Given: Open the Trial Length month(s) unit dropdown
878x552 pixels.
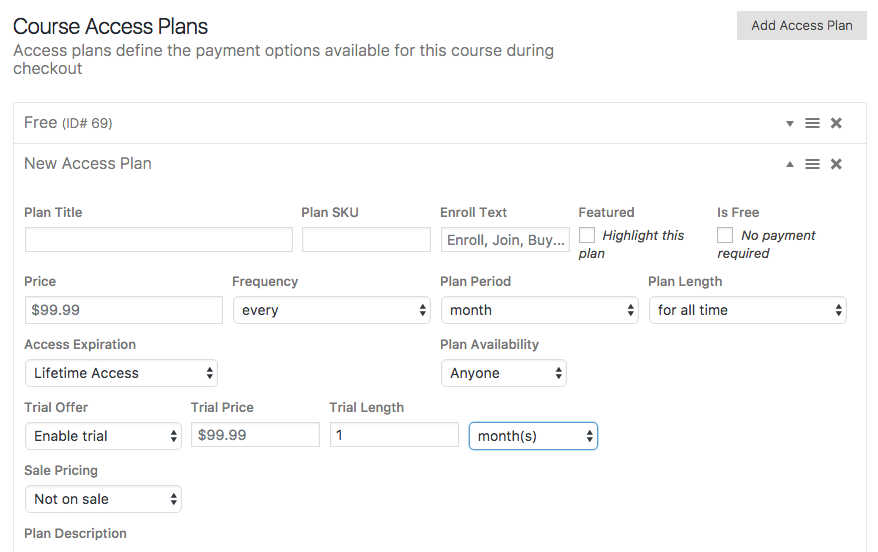Looking at the screenshot, I should [x=533, y=436].
